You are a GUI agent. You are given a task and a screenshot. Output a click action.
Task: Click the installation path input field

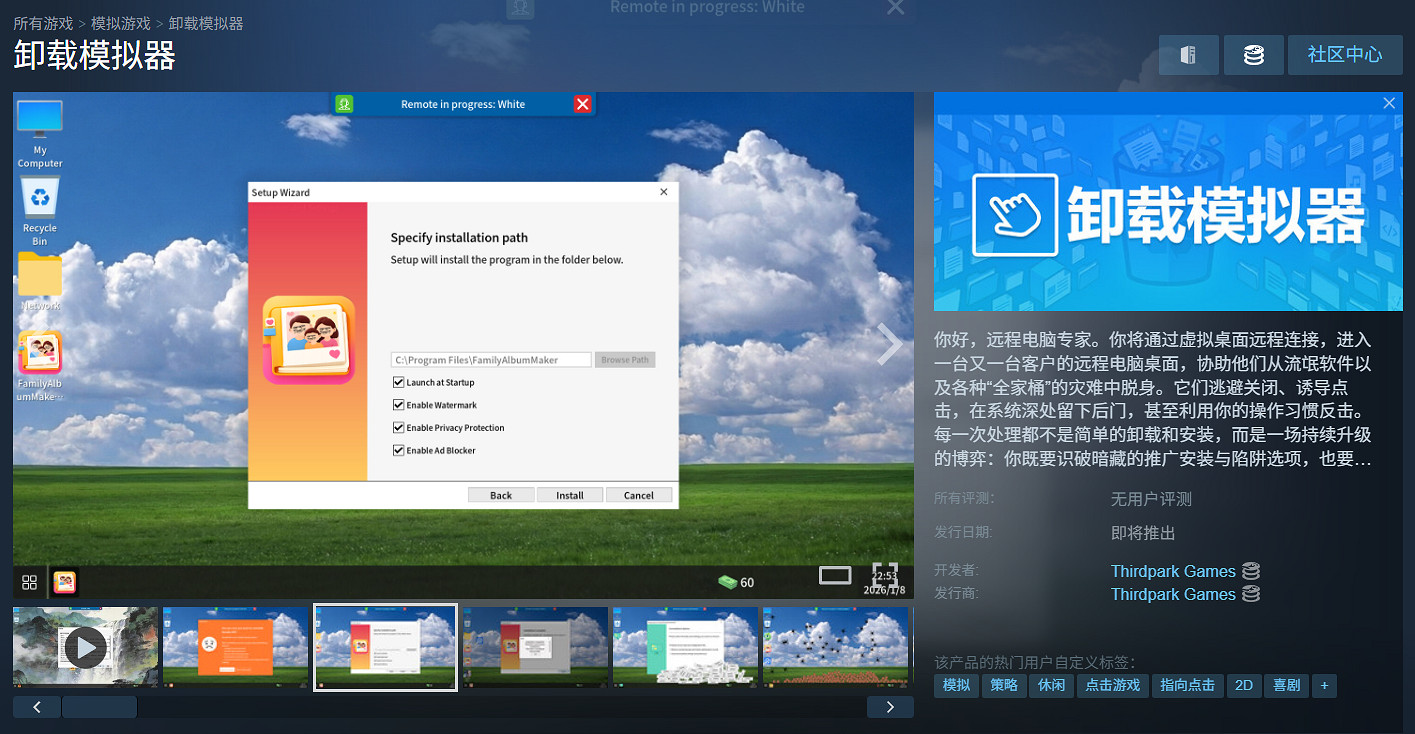[x=490, y=359]
